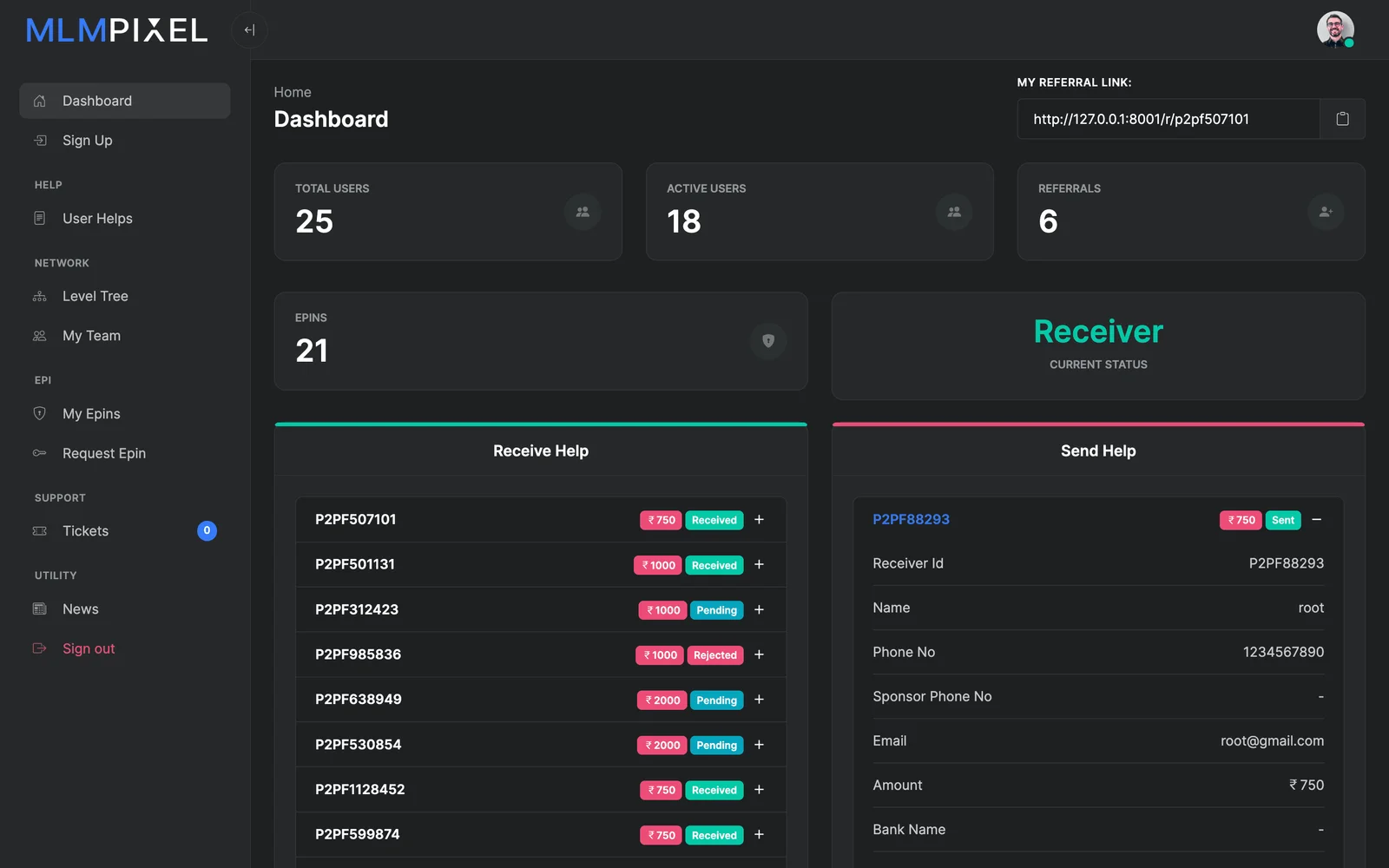Click the referral link input field
The image size is (1389, 868).
(x=1168, y=119)
